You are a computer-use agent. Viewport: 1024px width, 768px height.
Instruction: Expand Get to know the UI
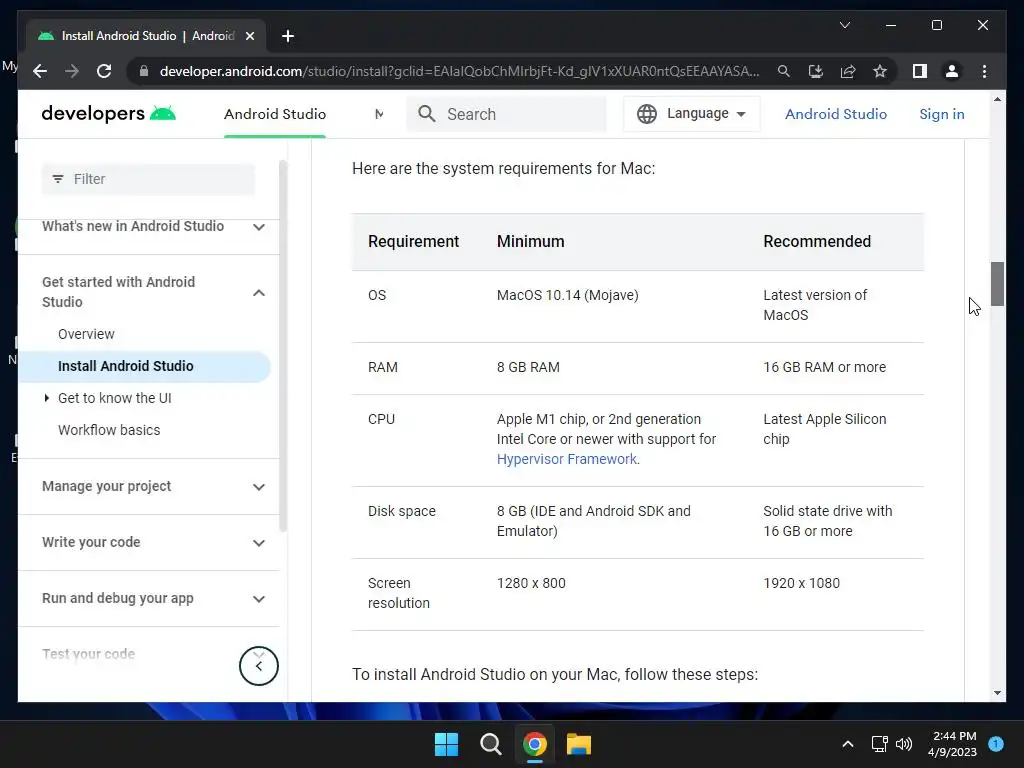click(46, 398)
